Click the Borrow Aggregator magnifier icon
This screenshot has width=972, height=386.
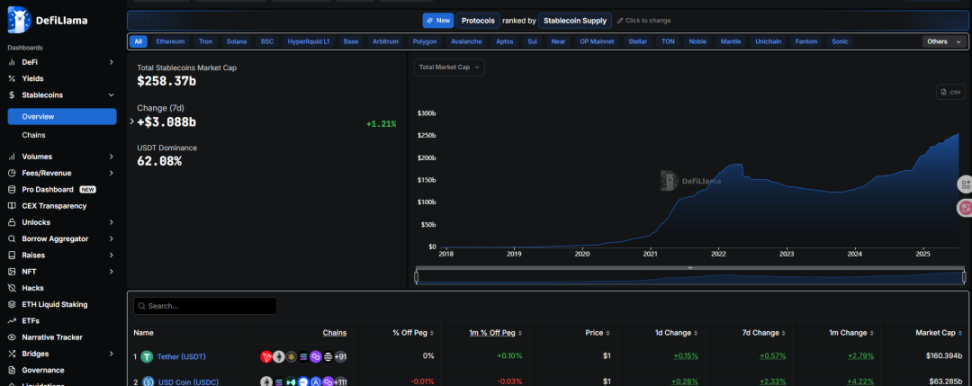(11, 239)
